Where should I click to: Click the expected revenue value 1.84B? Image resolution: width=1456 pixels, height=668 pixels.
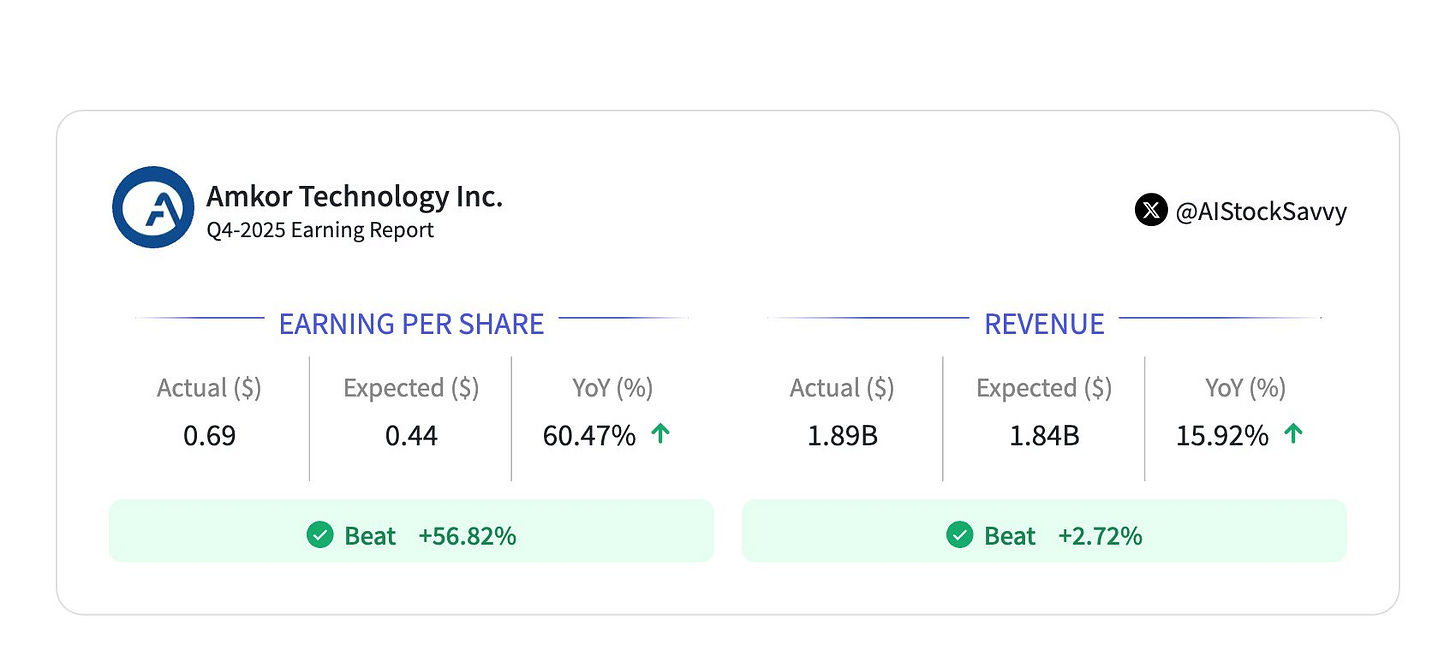tap(1044, 436)
